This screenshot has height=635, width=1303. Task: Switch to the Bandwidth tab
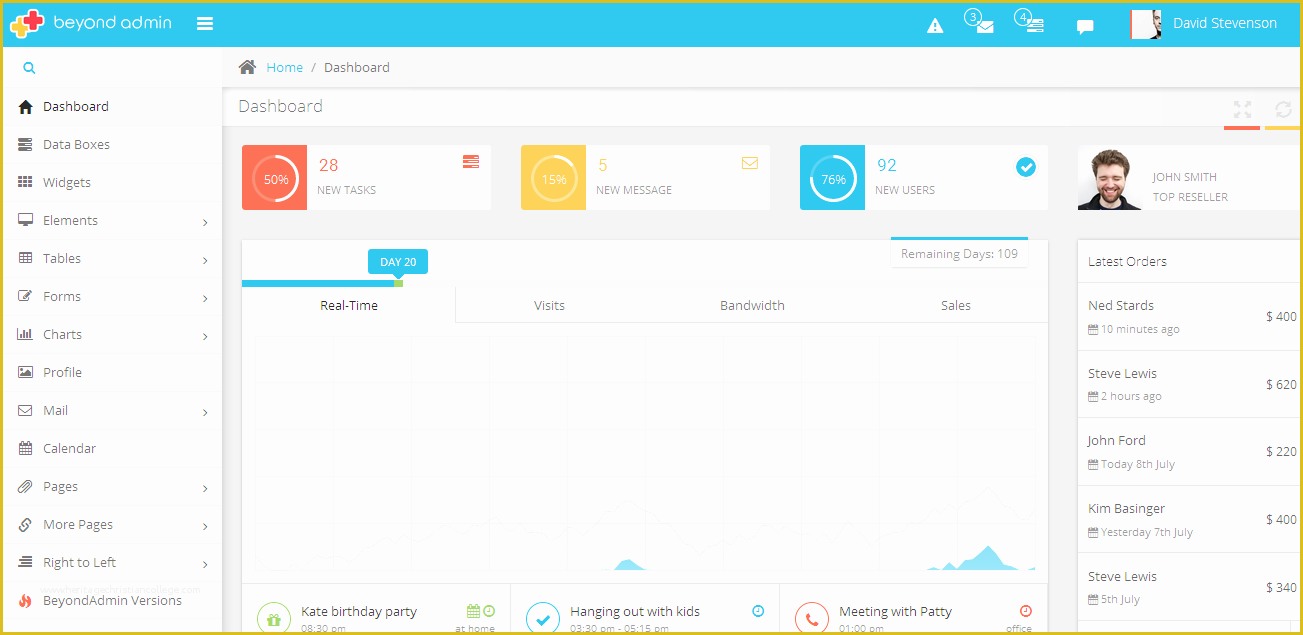[x=751, y=305]
